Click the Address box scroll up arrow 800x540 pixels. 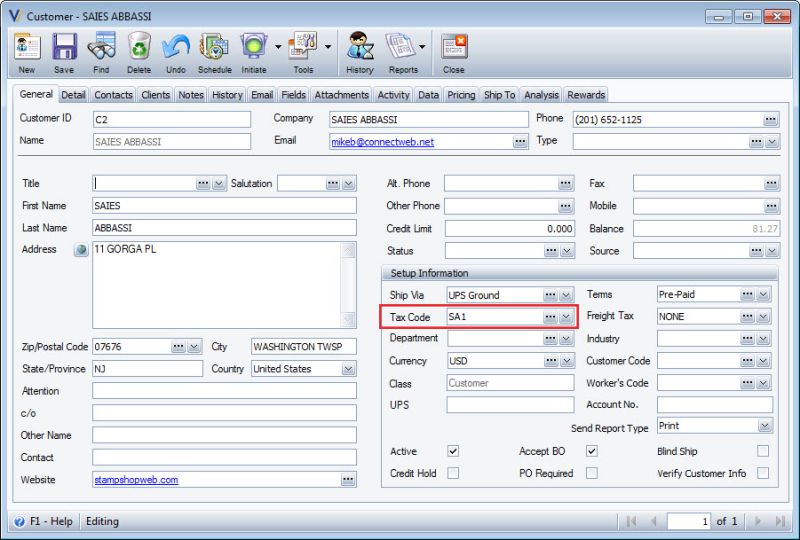tap(348, 251)
